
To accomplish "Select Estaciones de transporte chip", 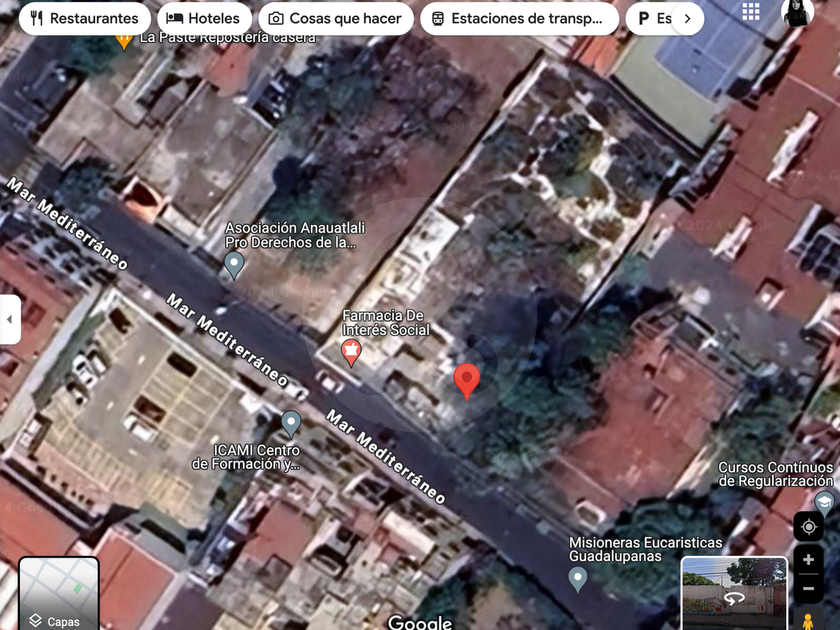I will point(519,18).
